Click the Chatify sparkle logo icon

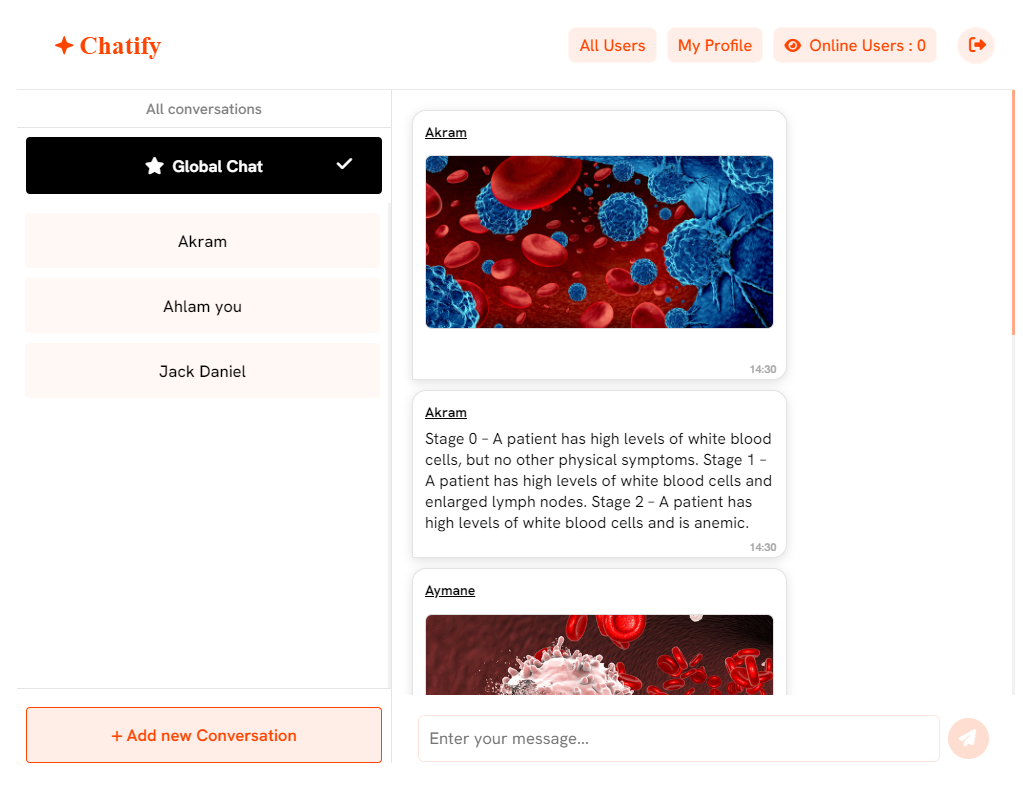pyautogui.click(x=64, y=46)
